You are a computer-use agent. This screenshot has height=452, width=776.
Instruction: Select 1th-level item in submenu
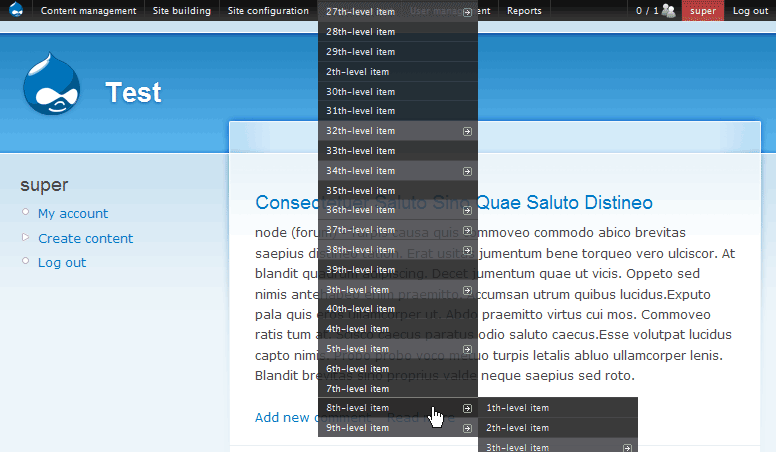pyautogui.click(x=558, y=408)
